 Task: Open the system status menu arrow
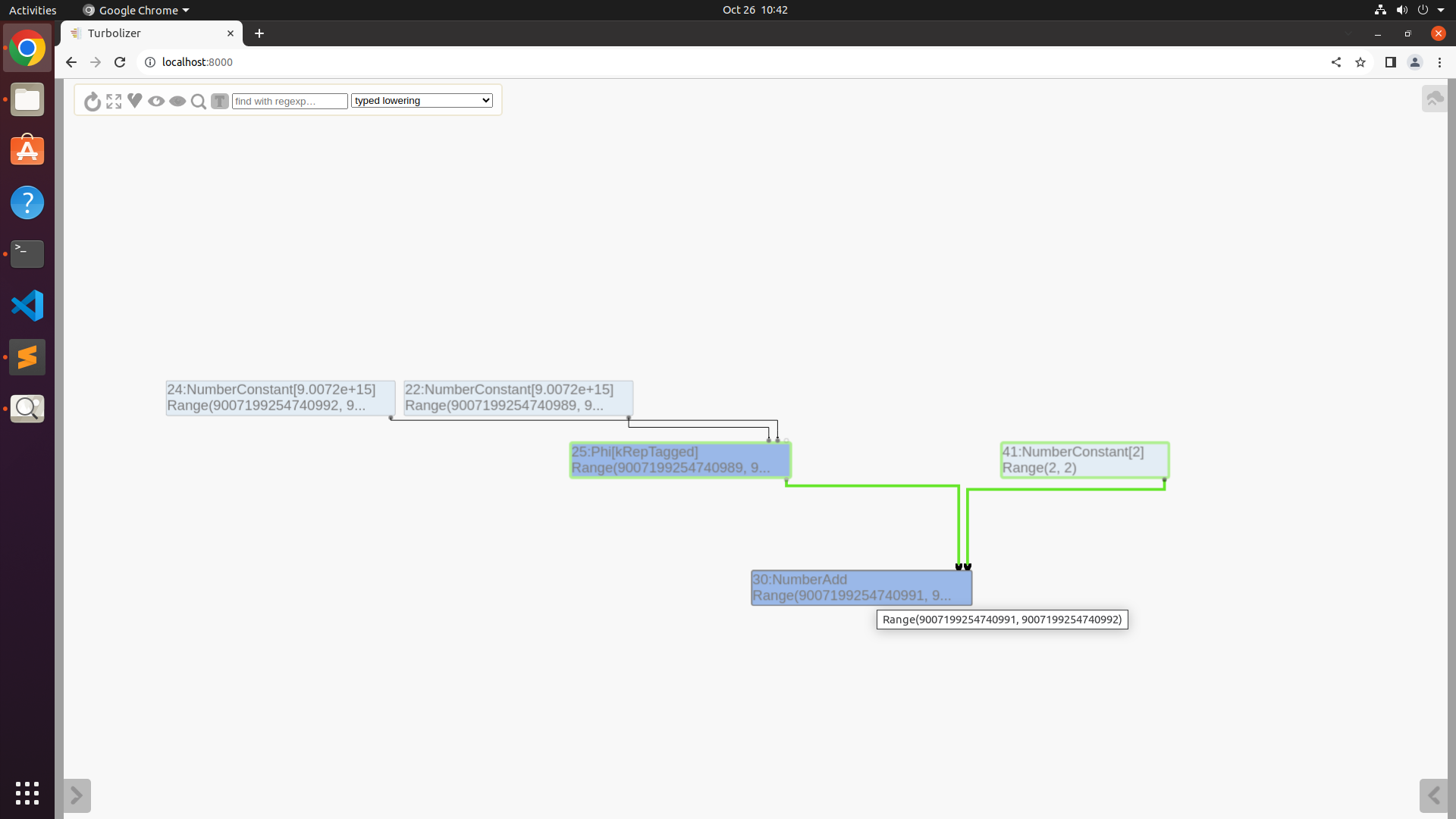[1441, 10]
